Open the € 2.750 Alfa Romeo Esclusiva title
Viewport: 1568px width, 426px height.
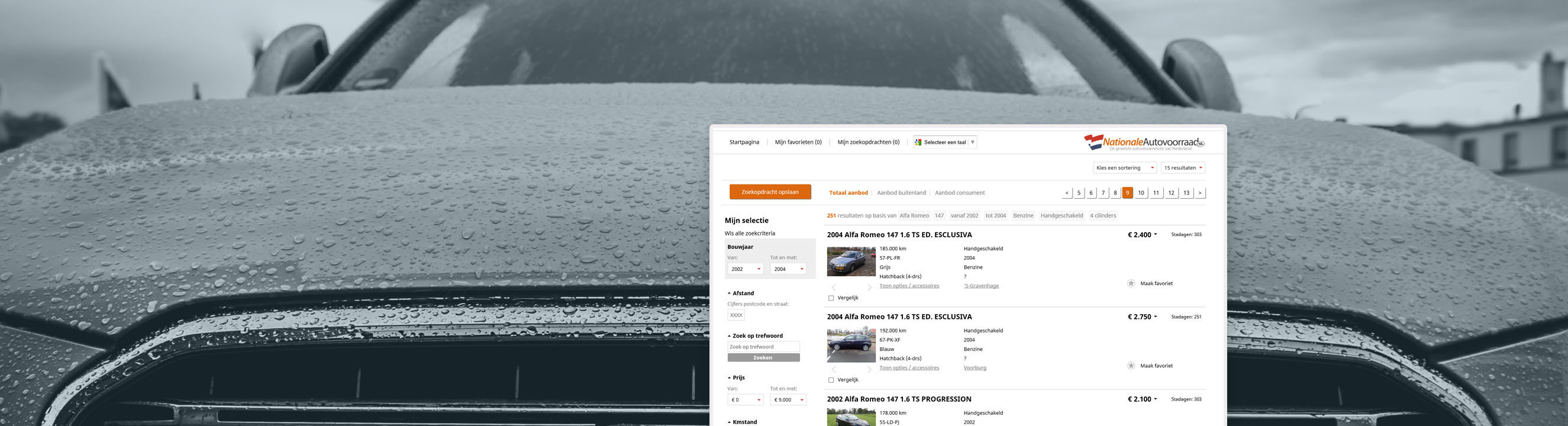point(899,317)
